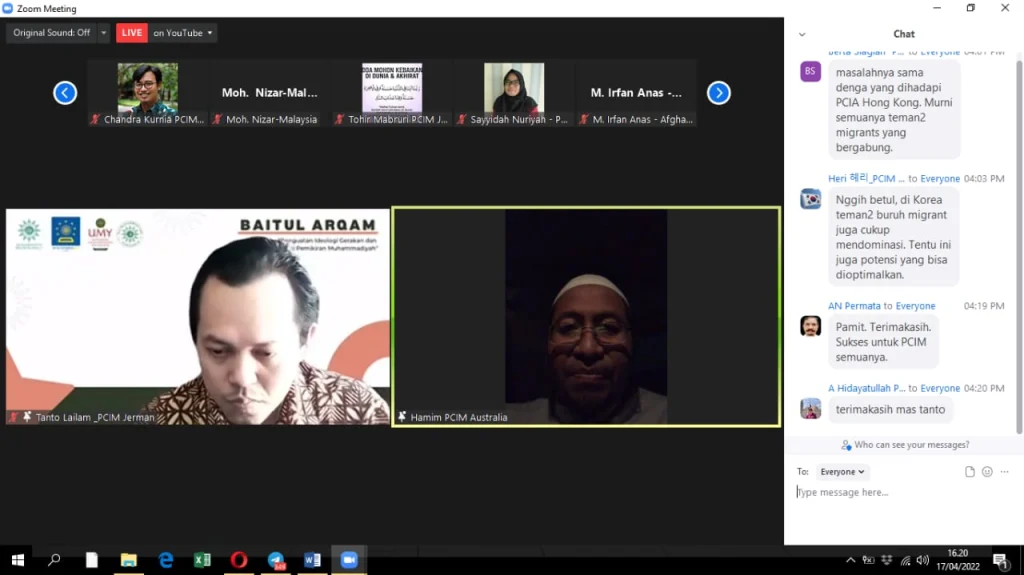Screen dimensions: 1024x575
Task: Open the emoji picker in chat
Action: point(987,472)
